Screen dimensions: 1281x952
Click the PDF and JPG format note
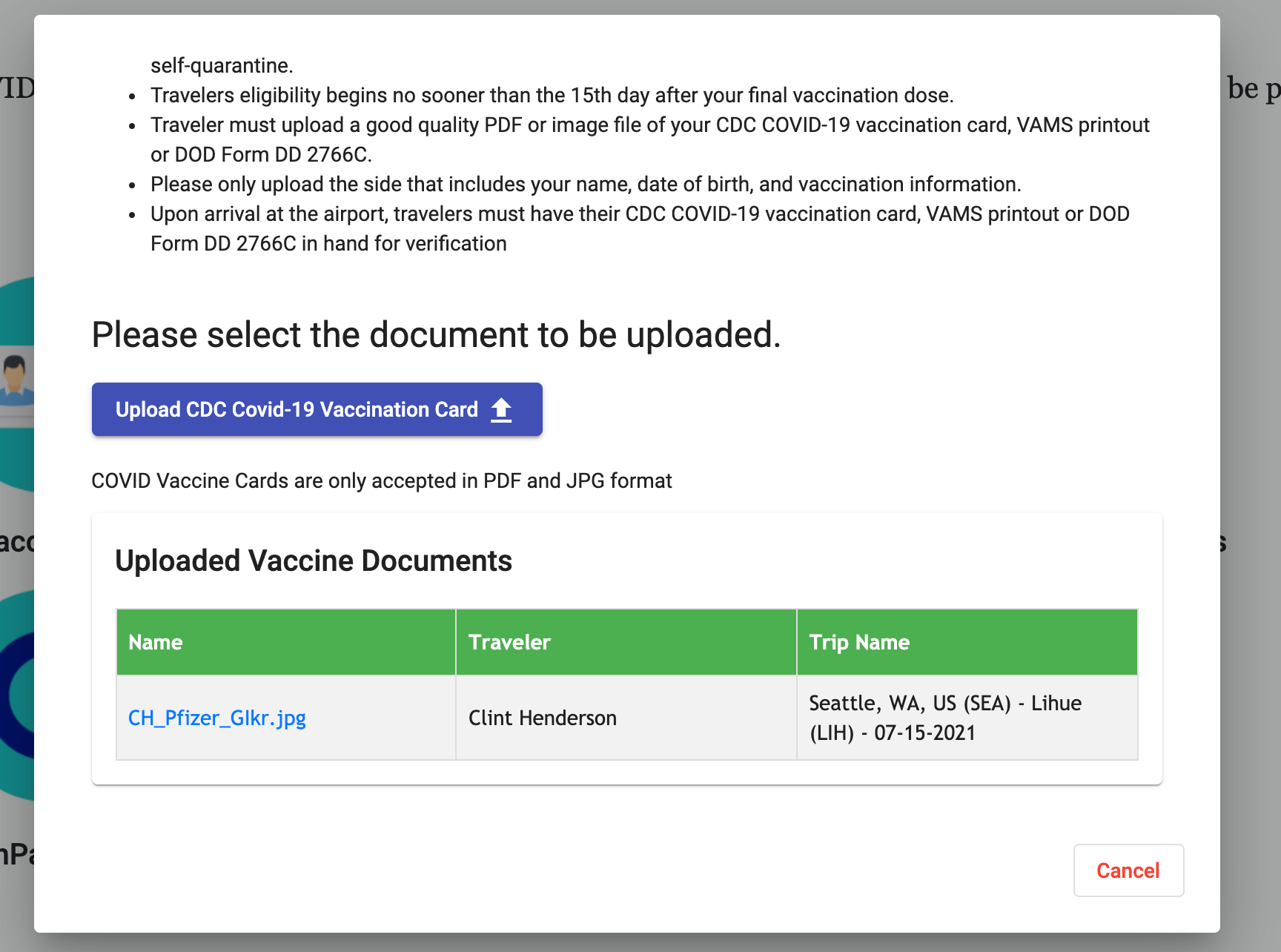click(382, 481)
